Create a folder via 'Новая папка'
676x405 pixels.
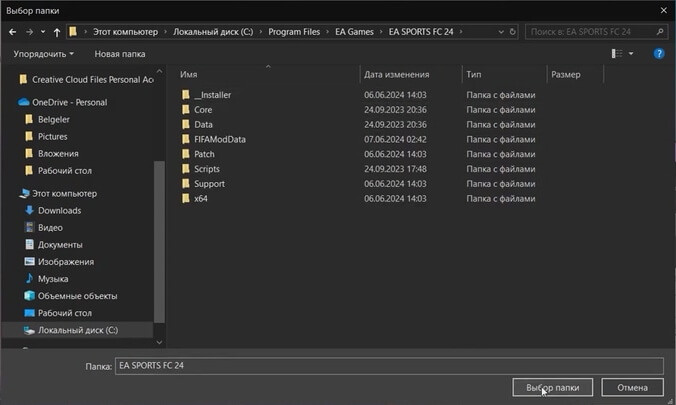120,54
